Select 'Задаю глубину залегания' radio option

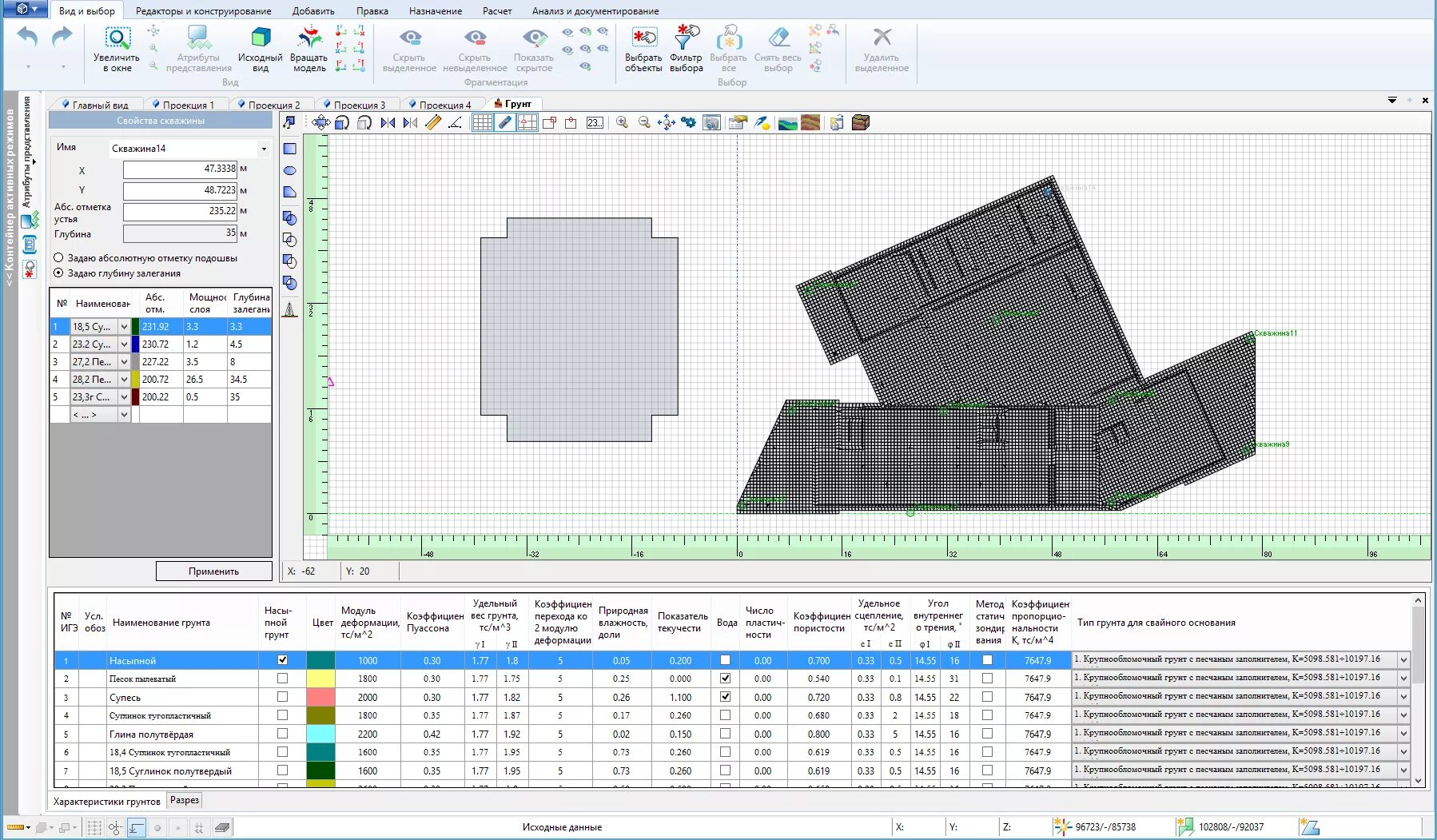pos(58,273)
